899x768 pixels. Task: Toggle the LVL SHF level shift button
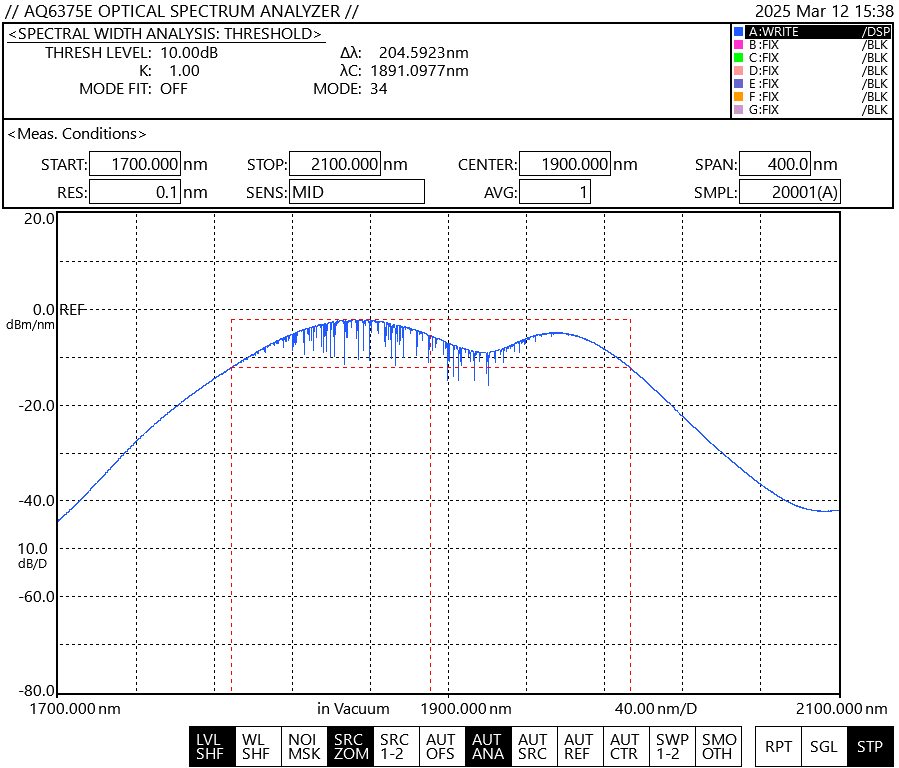click(x=210, y=747)
